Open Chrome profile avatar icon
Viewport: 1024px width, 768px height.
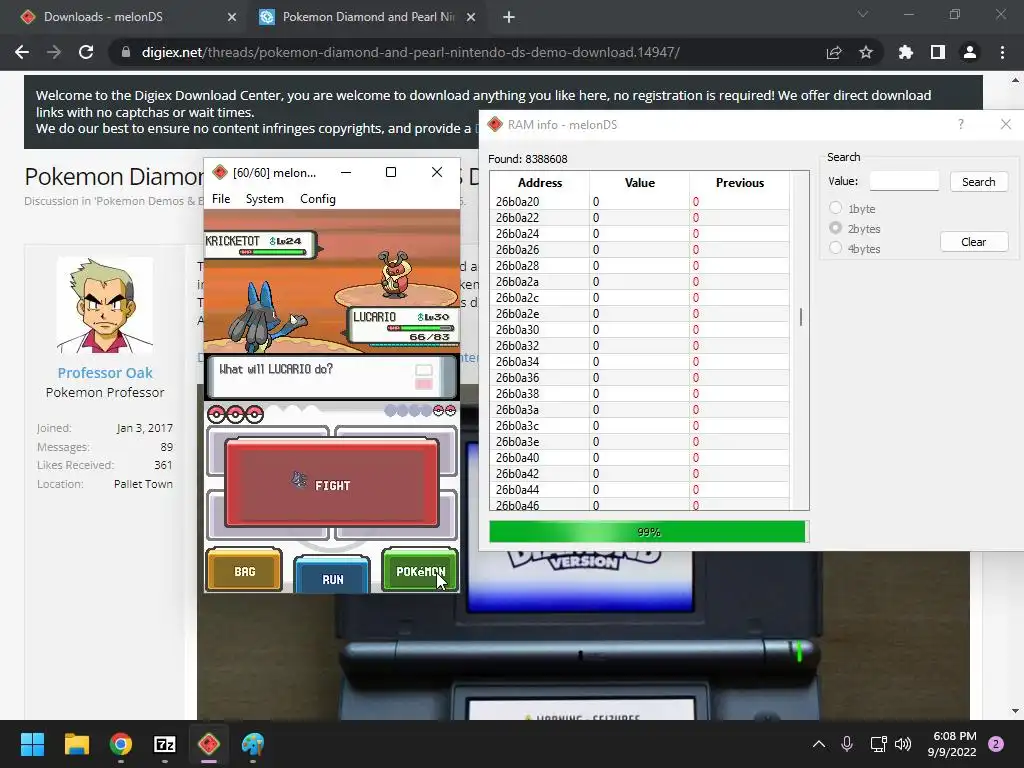click(x=970, y=52)
